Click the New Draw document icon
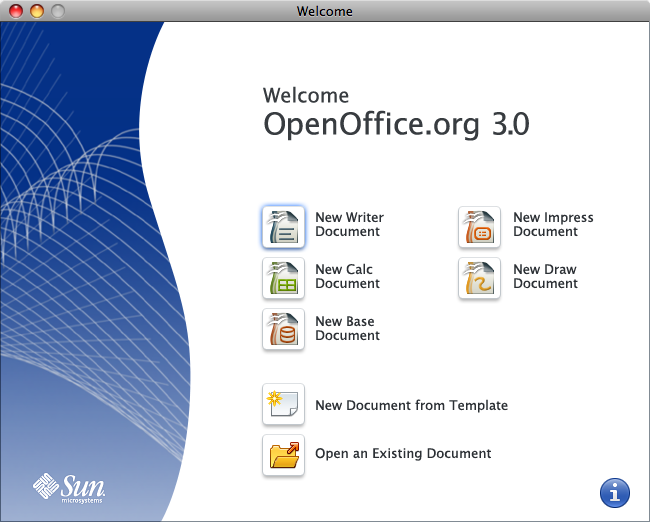Screen dimensions: 650x522 tap(479, 278)
